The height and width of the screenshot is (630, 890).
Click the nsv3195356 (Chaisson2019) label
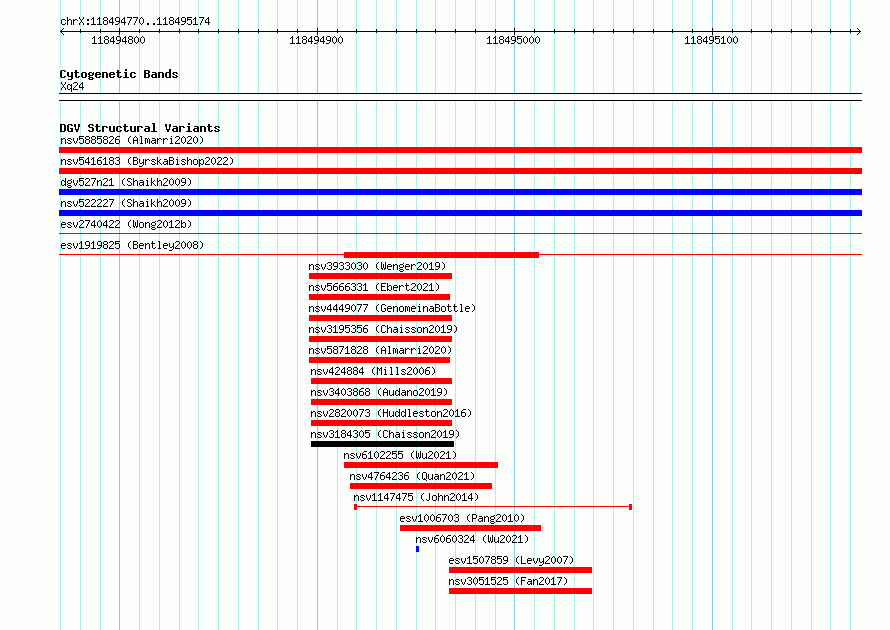pyautogui.click(x=383, y=329)
